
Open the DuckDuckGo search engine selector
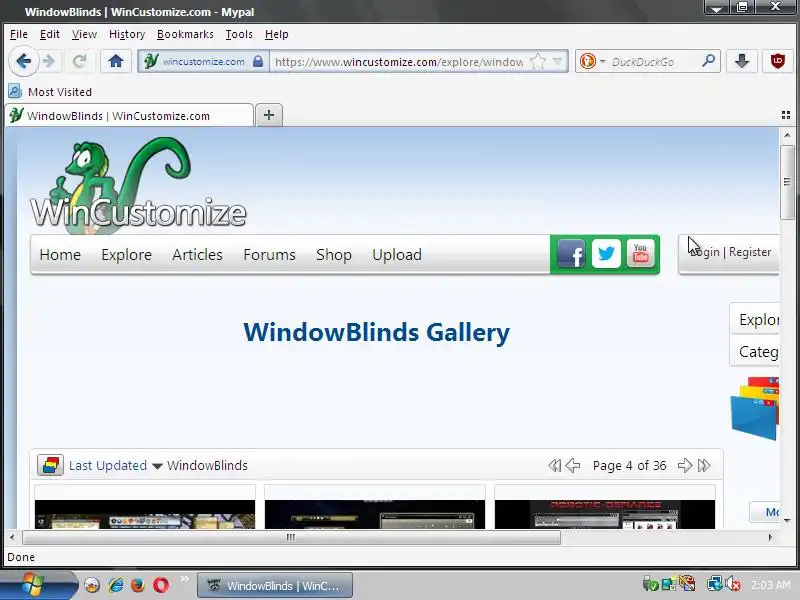click(x=592, y=62)
